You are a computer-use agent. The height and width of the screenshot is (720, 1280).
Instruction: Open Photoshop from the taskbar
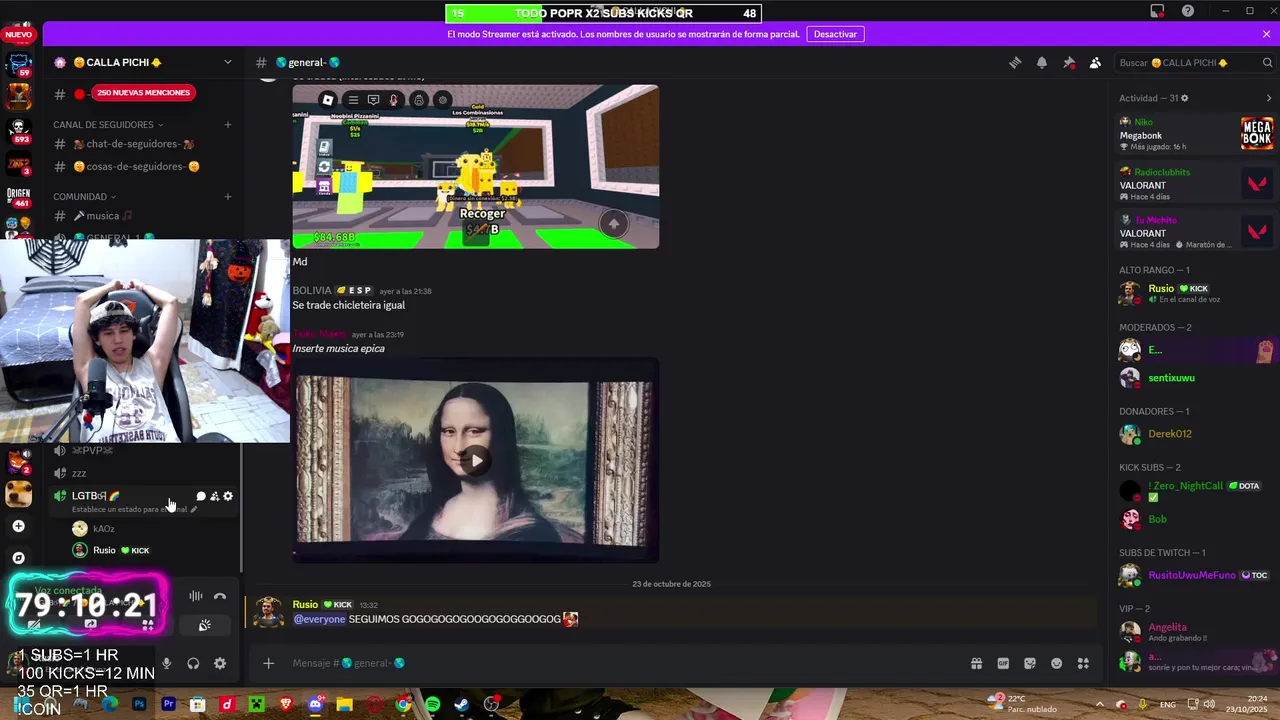(139, 705)
